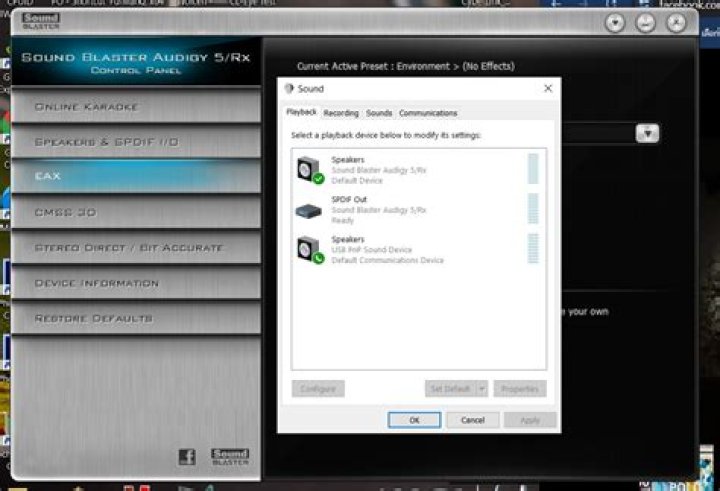
Task: Click the 'Ready' status under SPDIF Out
Action: (x=343, y=220)
